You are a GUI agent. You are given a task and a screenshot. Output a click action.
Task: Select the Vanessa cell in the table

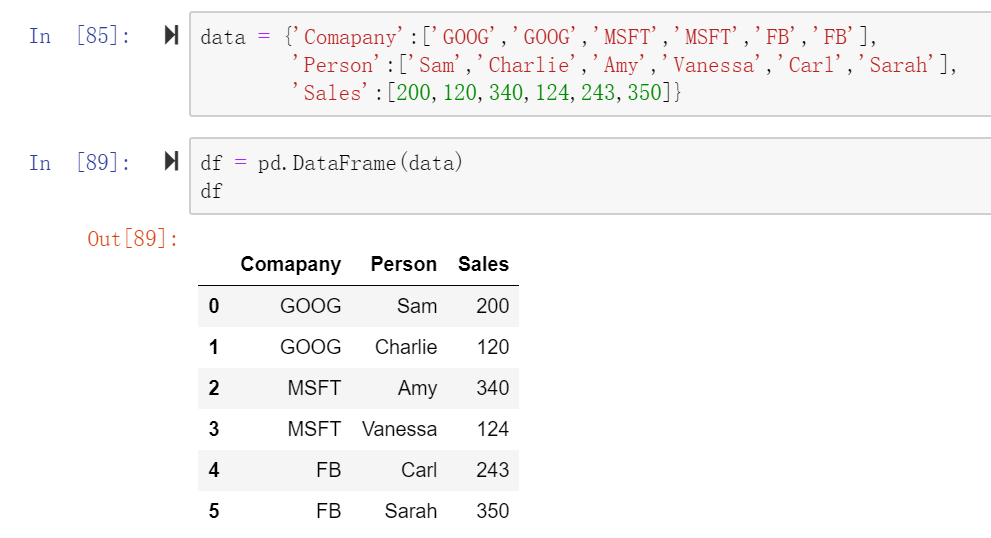pos(400,429)
